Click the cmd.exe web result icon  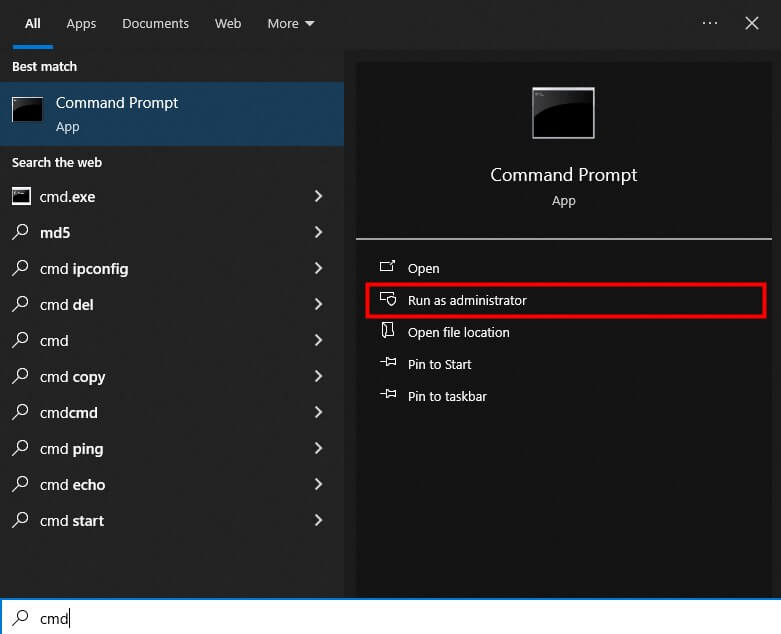pyautogui.click(x=21, y=197)
